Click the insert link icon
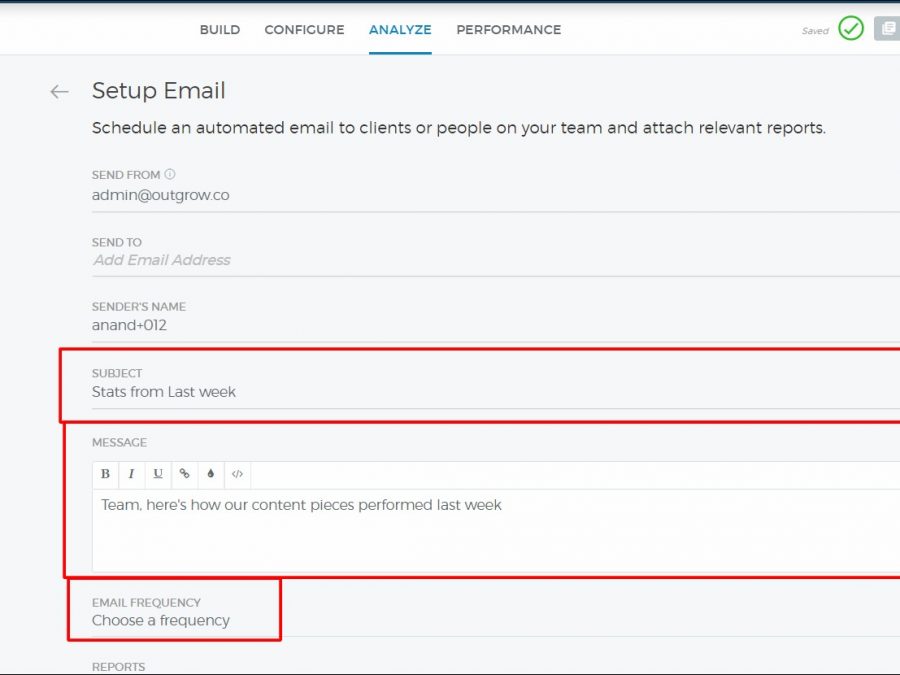Viewport: 900px width, 675px height. [x=184, y=474]
